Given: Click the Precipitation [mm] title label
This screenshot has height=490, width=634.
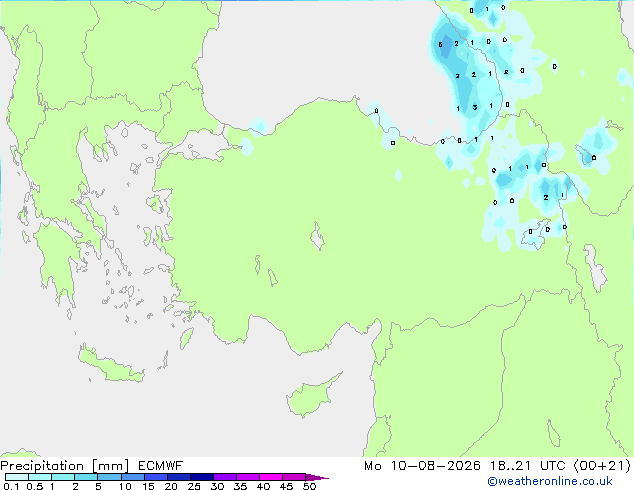Looking at the screenshot, I should (65, 466).
